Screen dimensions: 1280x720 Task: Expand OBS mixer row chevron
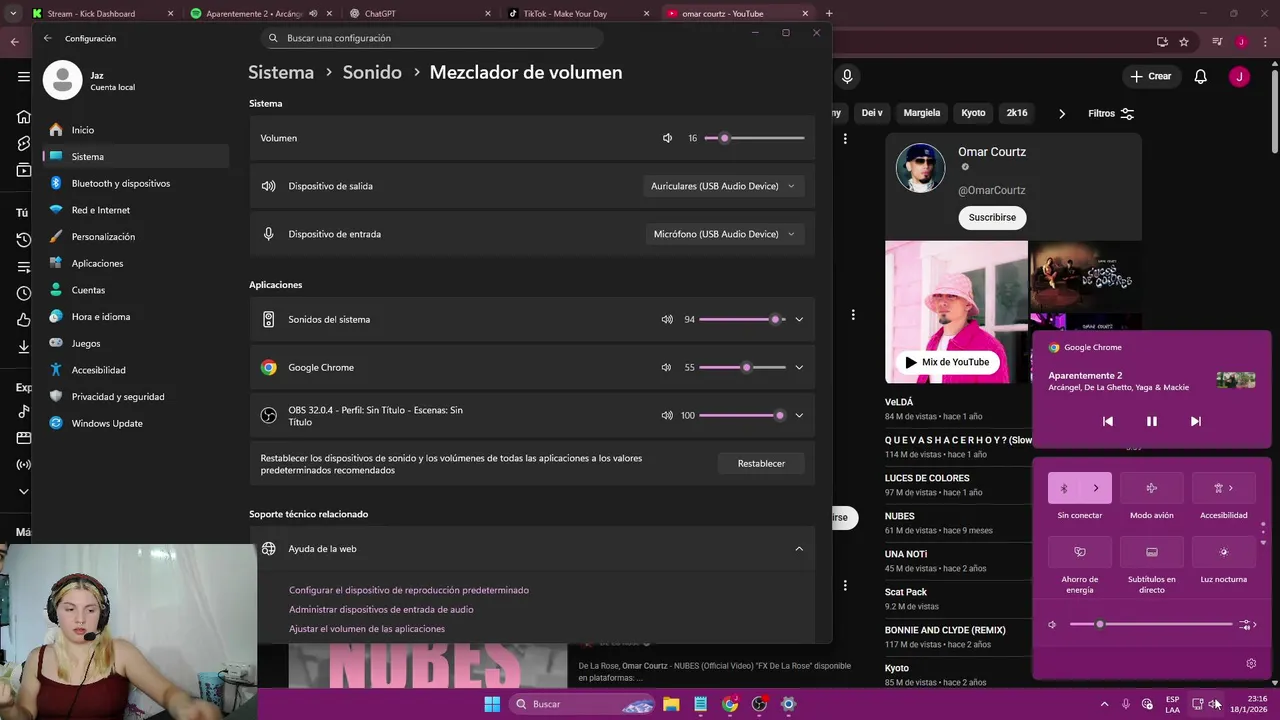799,415
